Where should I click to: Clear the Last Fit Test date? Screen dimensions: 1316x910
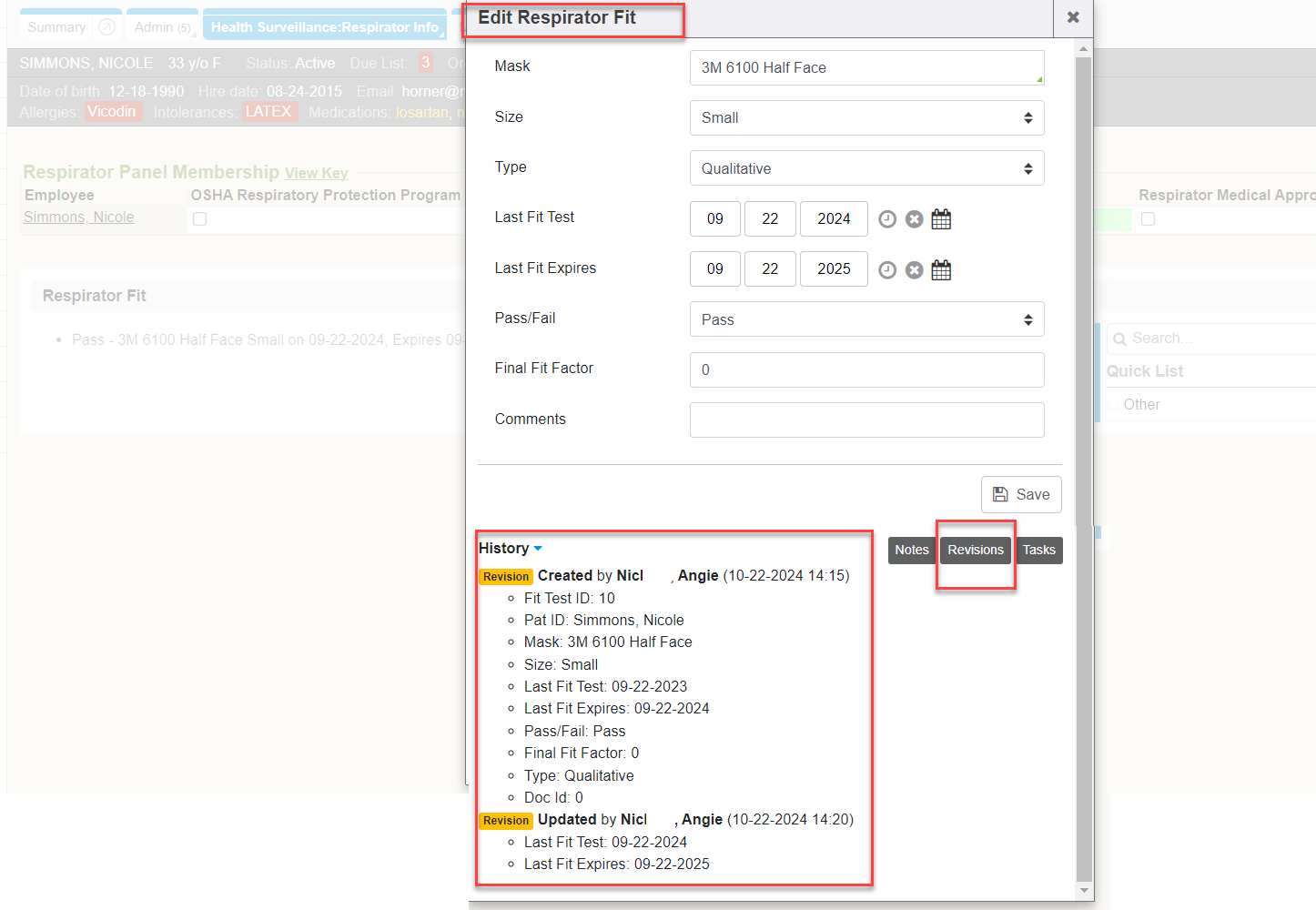(915, 219)
